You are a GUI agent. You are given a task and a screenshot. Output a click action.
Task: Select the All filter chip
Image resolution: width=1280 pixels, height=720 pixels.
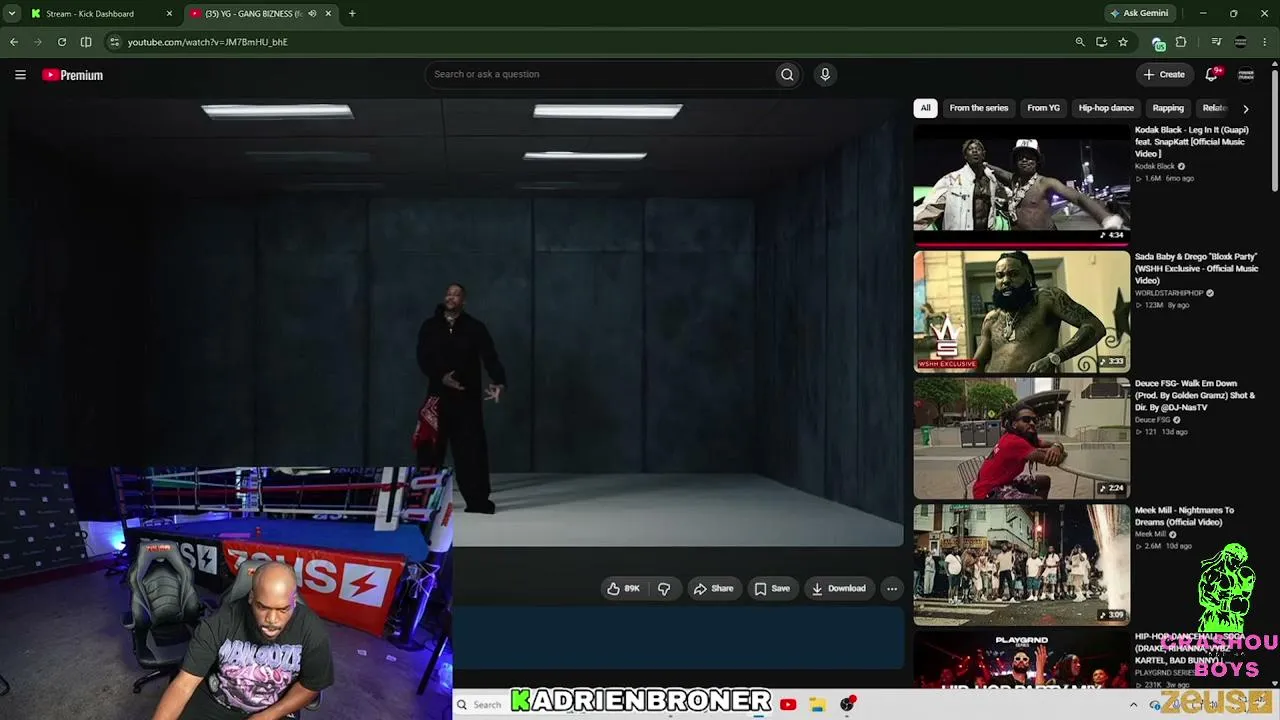pyautogui.click(x=925, y=108)
